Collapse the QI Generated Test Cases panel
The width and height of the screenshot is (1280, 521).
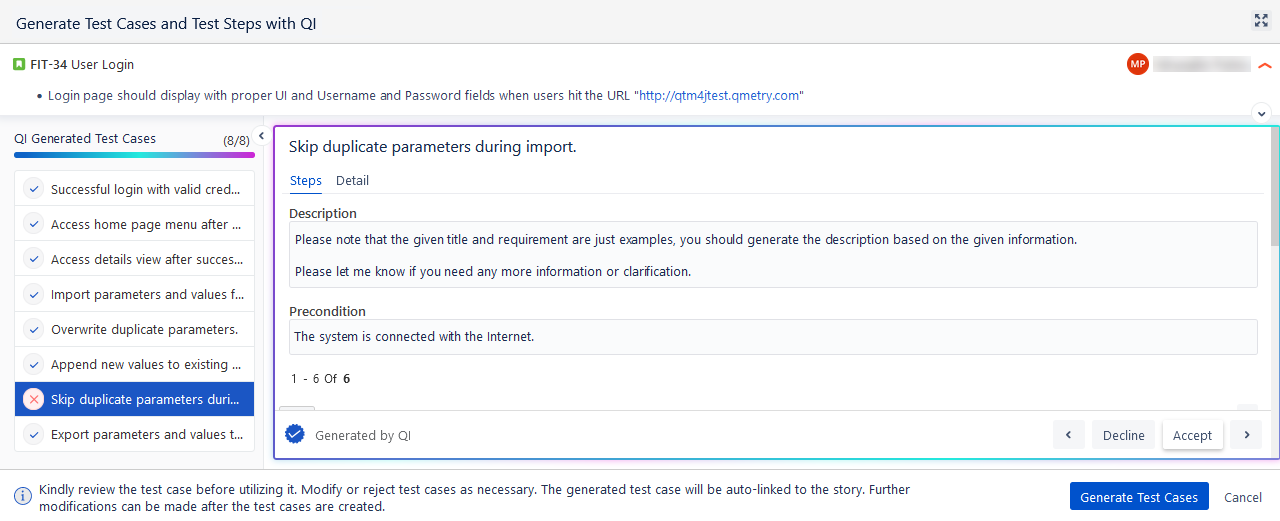tap(261, 136)
